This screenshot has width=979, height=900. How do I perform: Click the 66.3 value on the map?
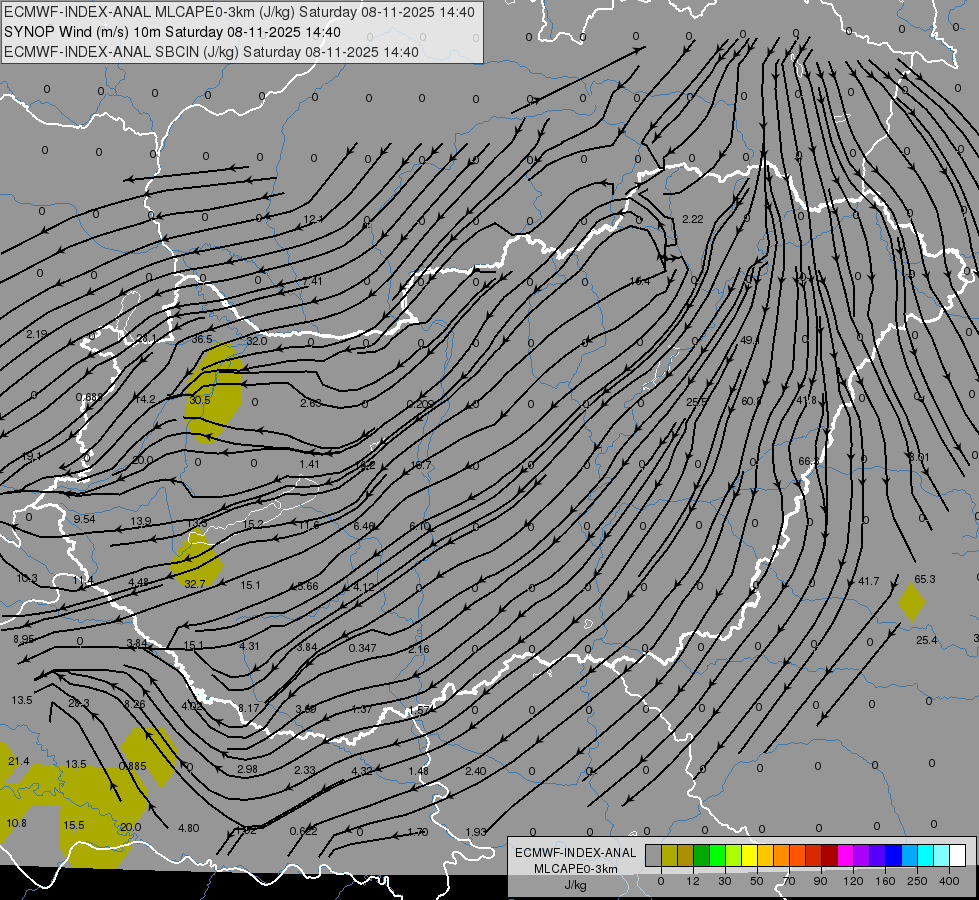click(808, 461)
